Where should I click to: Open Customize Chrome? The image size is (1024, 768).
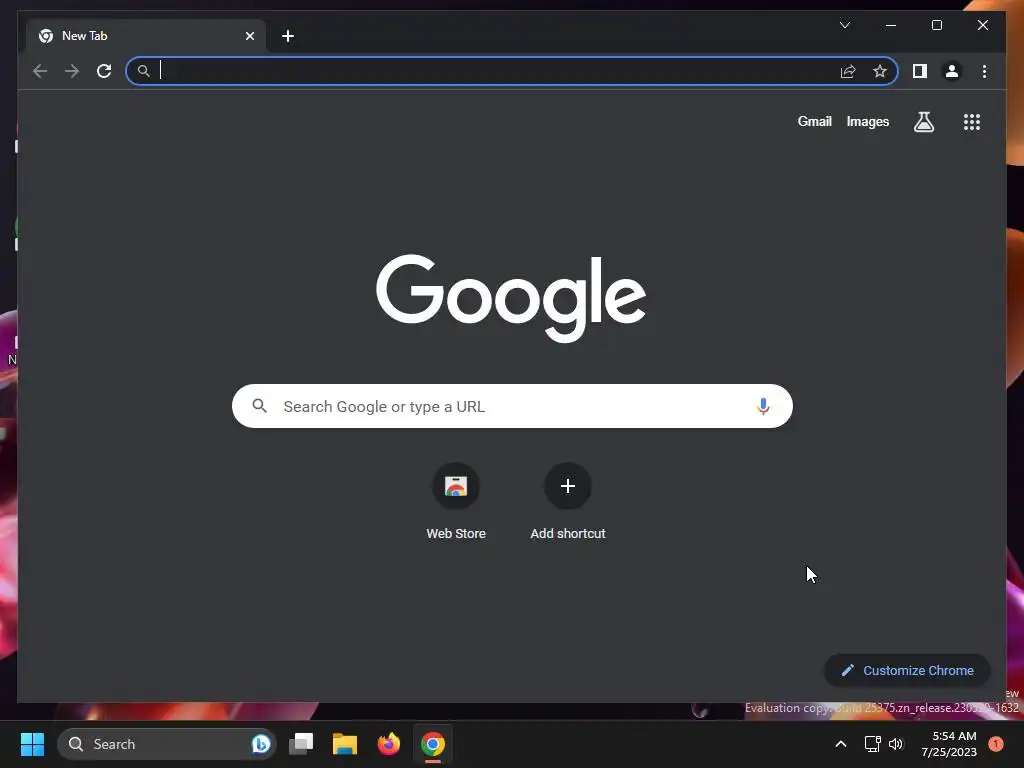point(907,670)
